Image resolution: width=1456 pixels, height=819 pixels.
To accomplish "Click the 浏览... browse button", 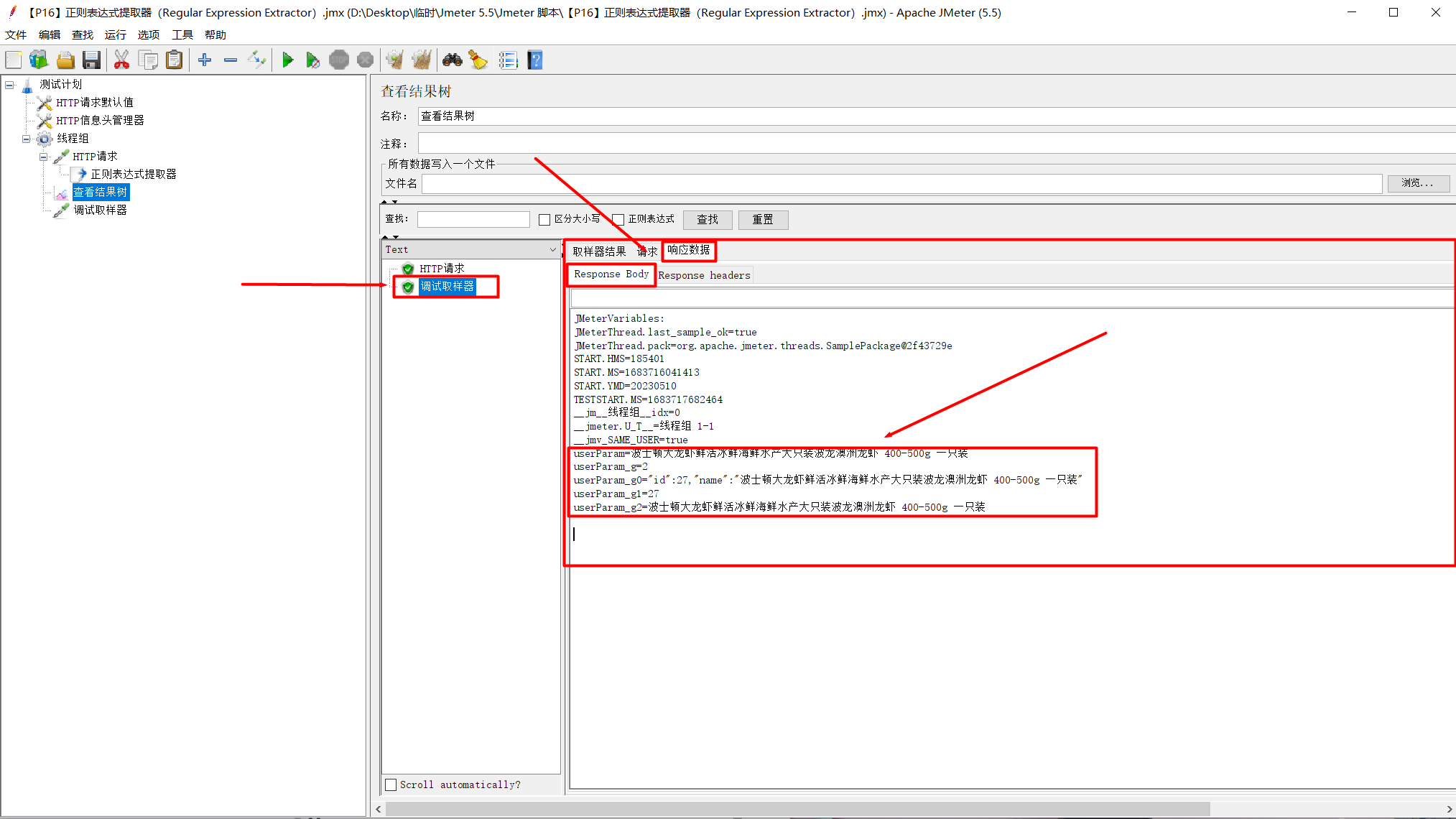I will click(x=1418, y=183).
